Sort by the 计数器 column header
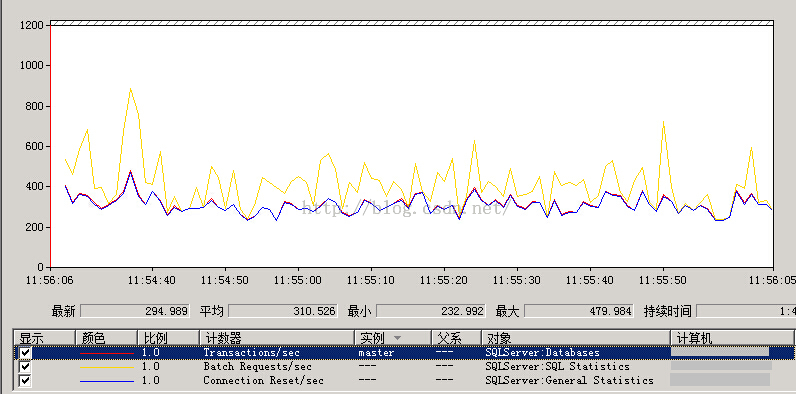This screenshot has height=394, width=796. 277,338
